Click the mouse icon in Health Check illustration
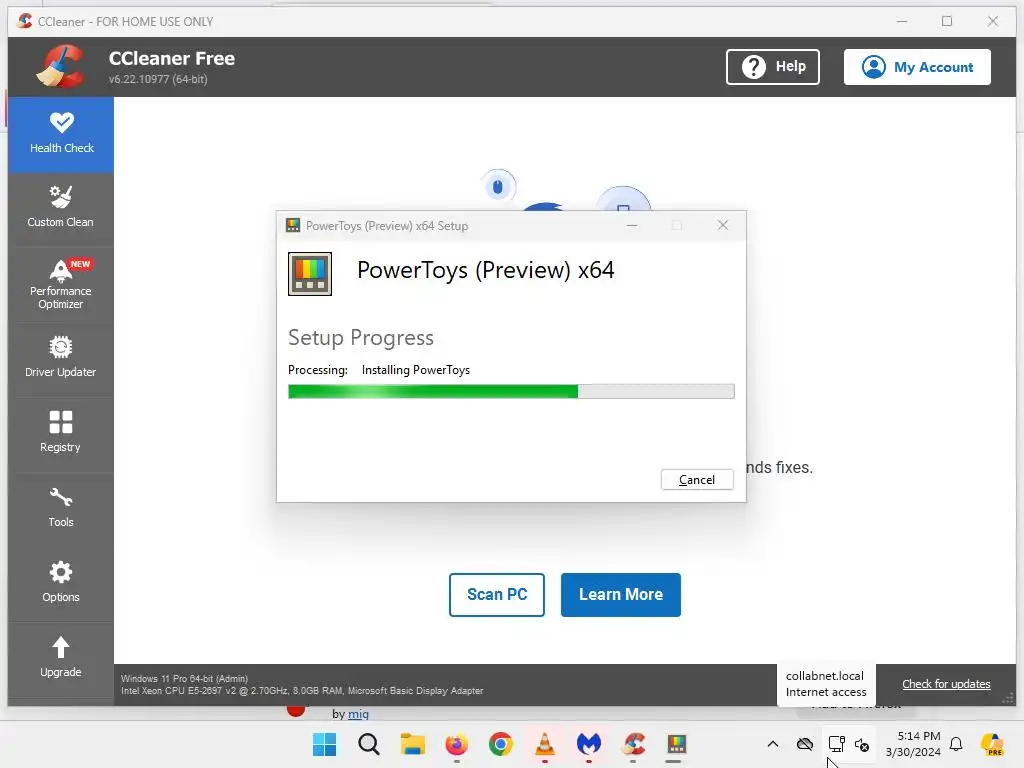1024x768 pixels. pos(498,187)
